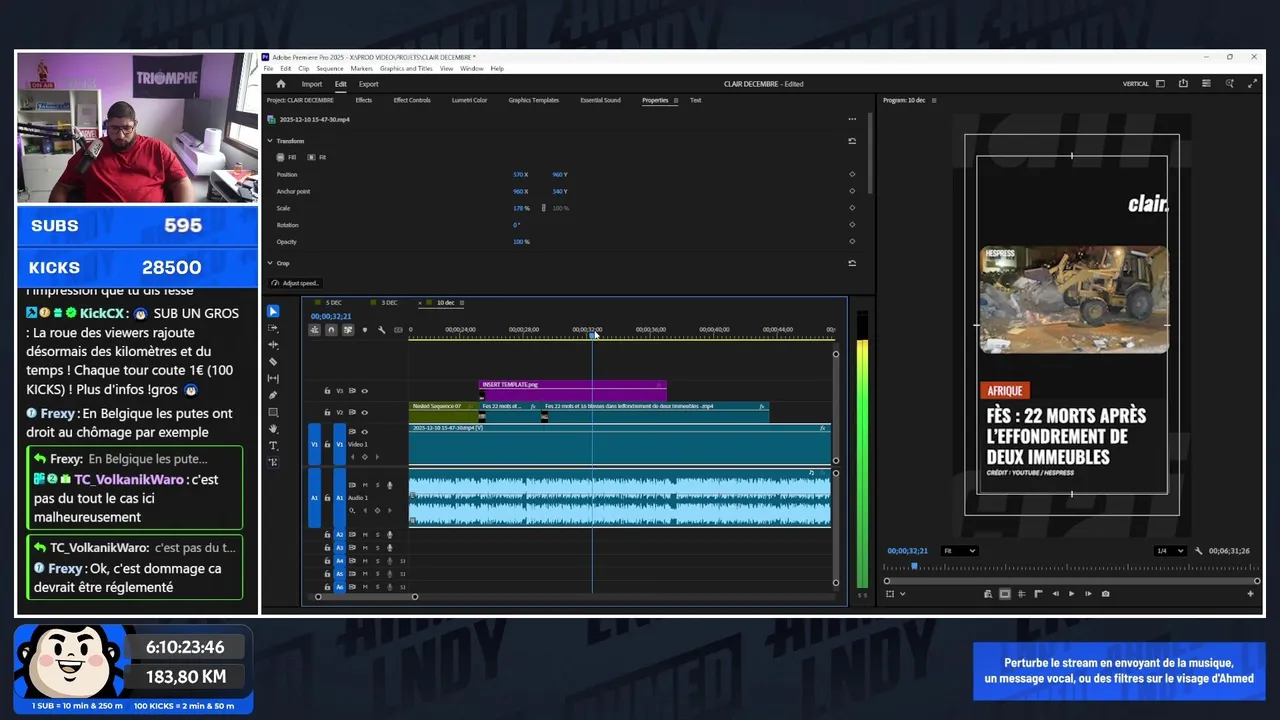Open Program Monitor settings wrench
Image resolution: width=1280 pixels, height=720 pixels.
(1198, 551)
